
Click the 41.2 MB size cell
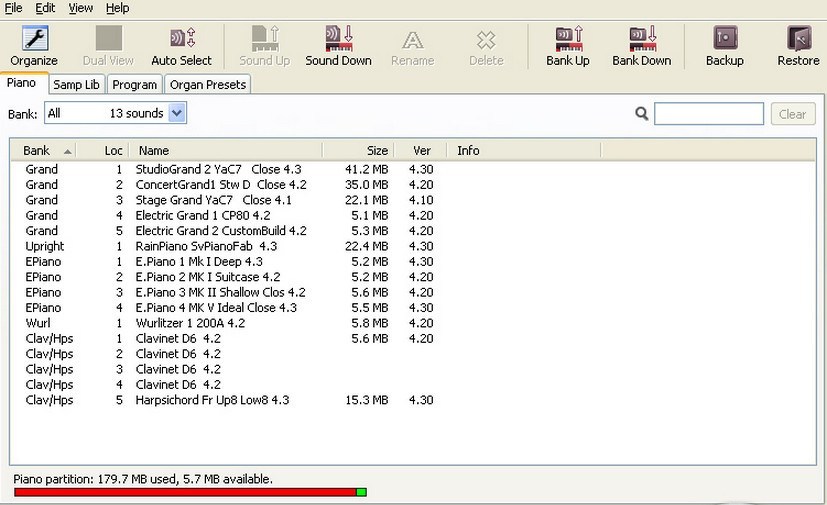click(367, 169)
